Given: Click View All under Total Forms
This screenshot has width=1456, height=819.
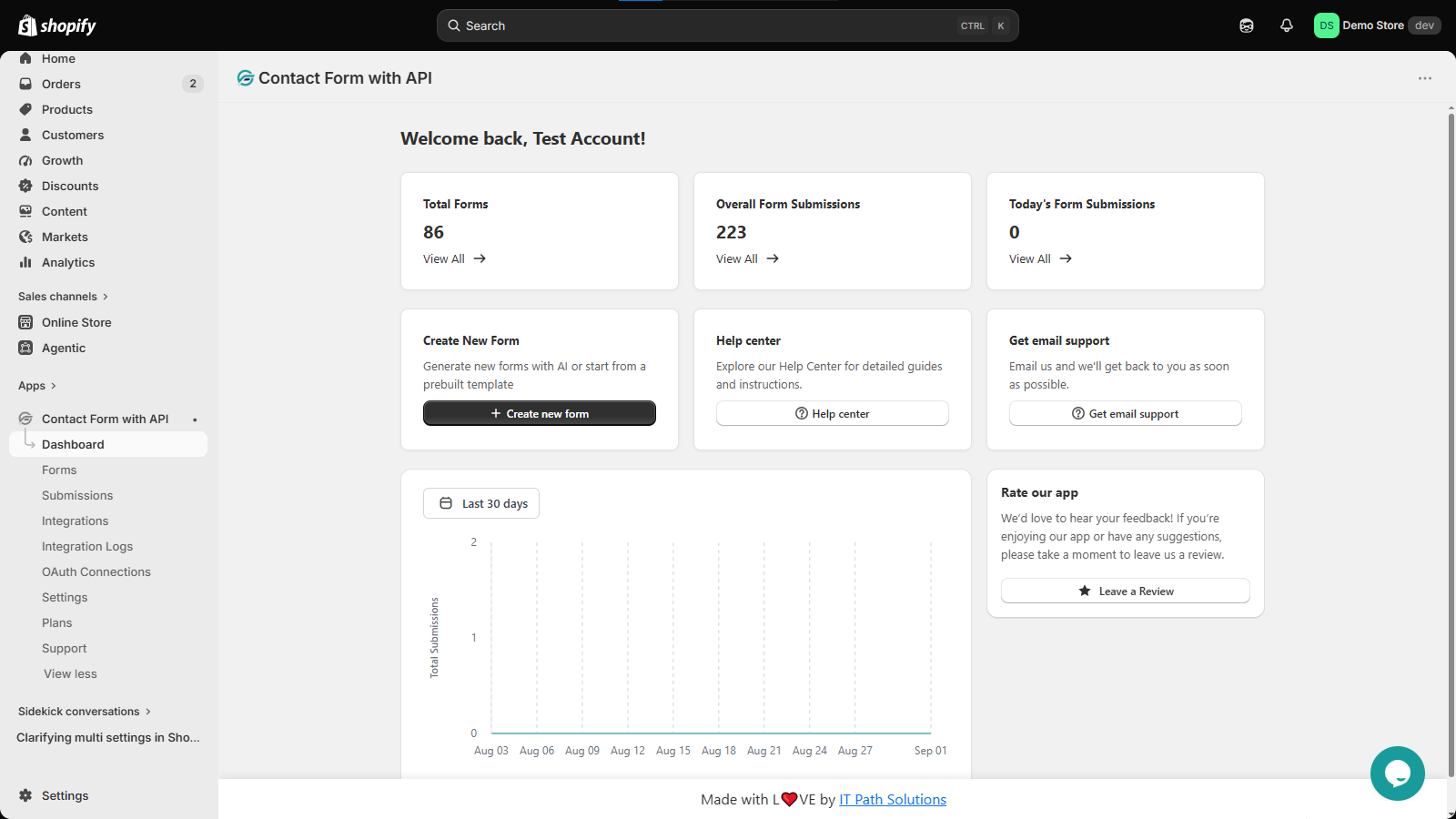Looking at the screenshot, I should pyautogui.click(x=444, y=259).
